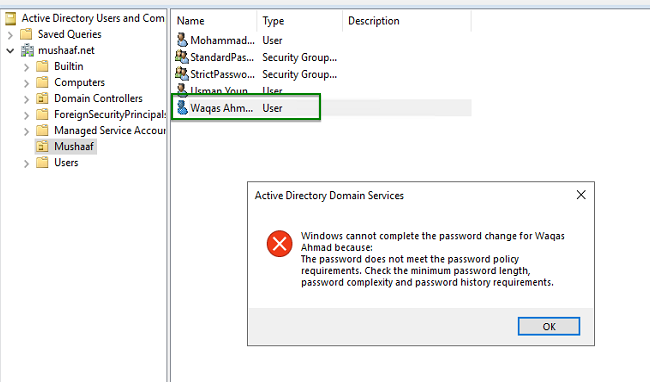The image size is (650, 382).
Task: Select Builtin in the tree
Action: tap(69, 66)
